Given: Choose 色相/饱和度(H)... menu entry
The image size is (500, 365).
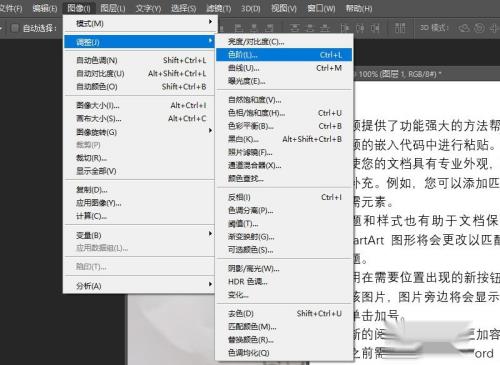Looking at the screenshot, I should click(x=284, y=113).
